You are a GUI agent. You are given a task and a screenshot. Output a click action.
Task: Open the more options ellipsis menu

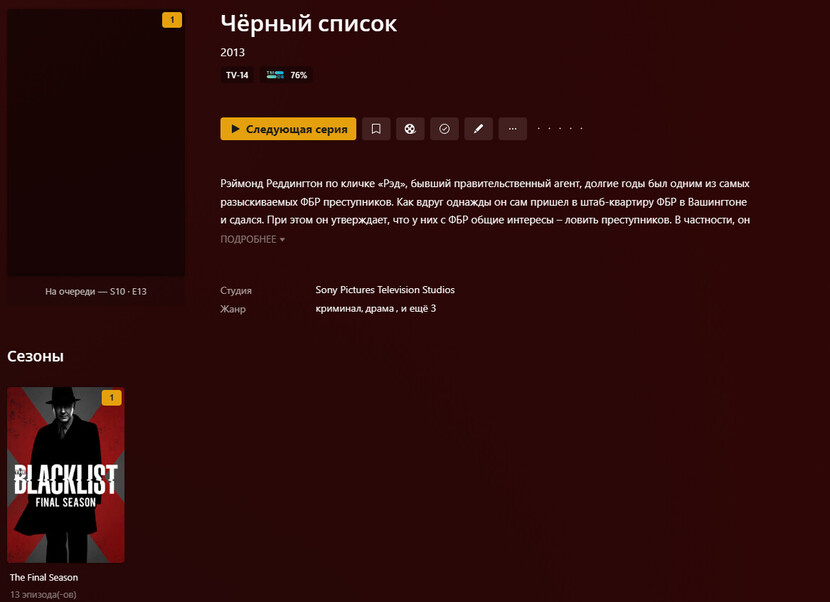(512, 129)
